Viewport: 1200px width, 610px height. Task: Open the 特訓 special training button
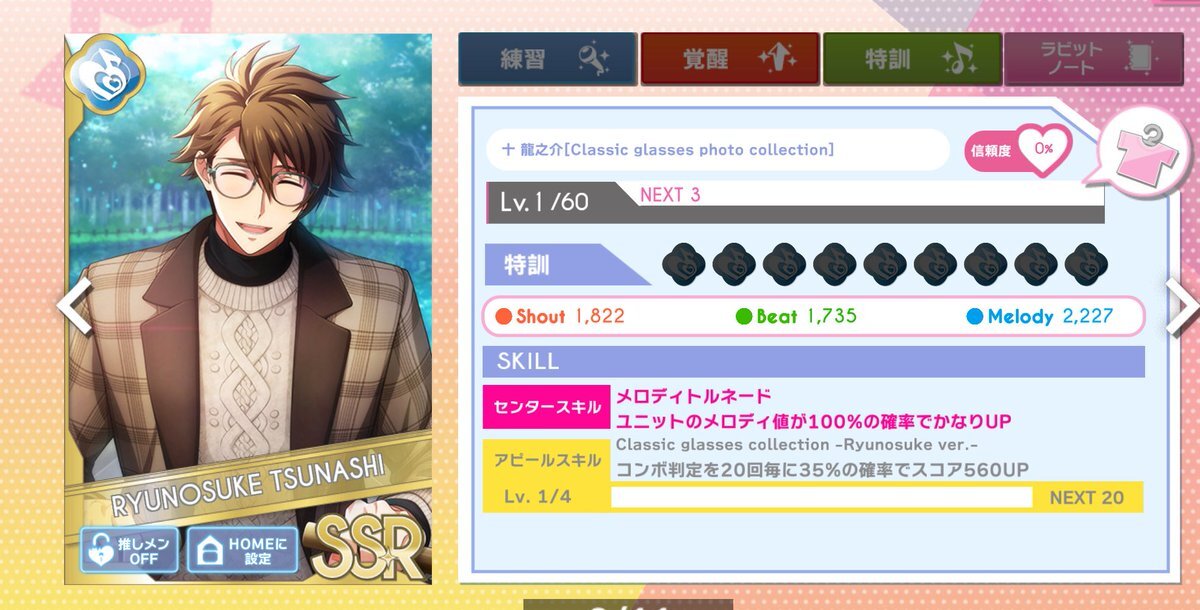pyautogui.click(x=912, y=59)
